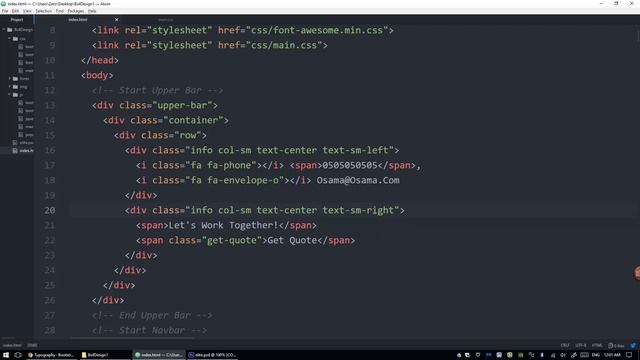The width and height of the screenshot is (640, 360).
Task: Open the Selection menu
Action: pyautogui.click(x=43, y=11)
